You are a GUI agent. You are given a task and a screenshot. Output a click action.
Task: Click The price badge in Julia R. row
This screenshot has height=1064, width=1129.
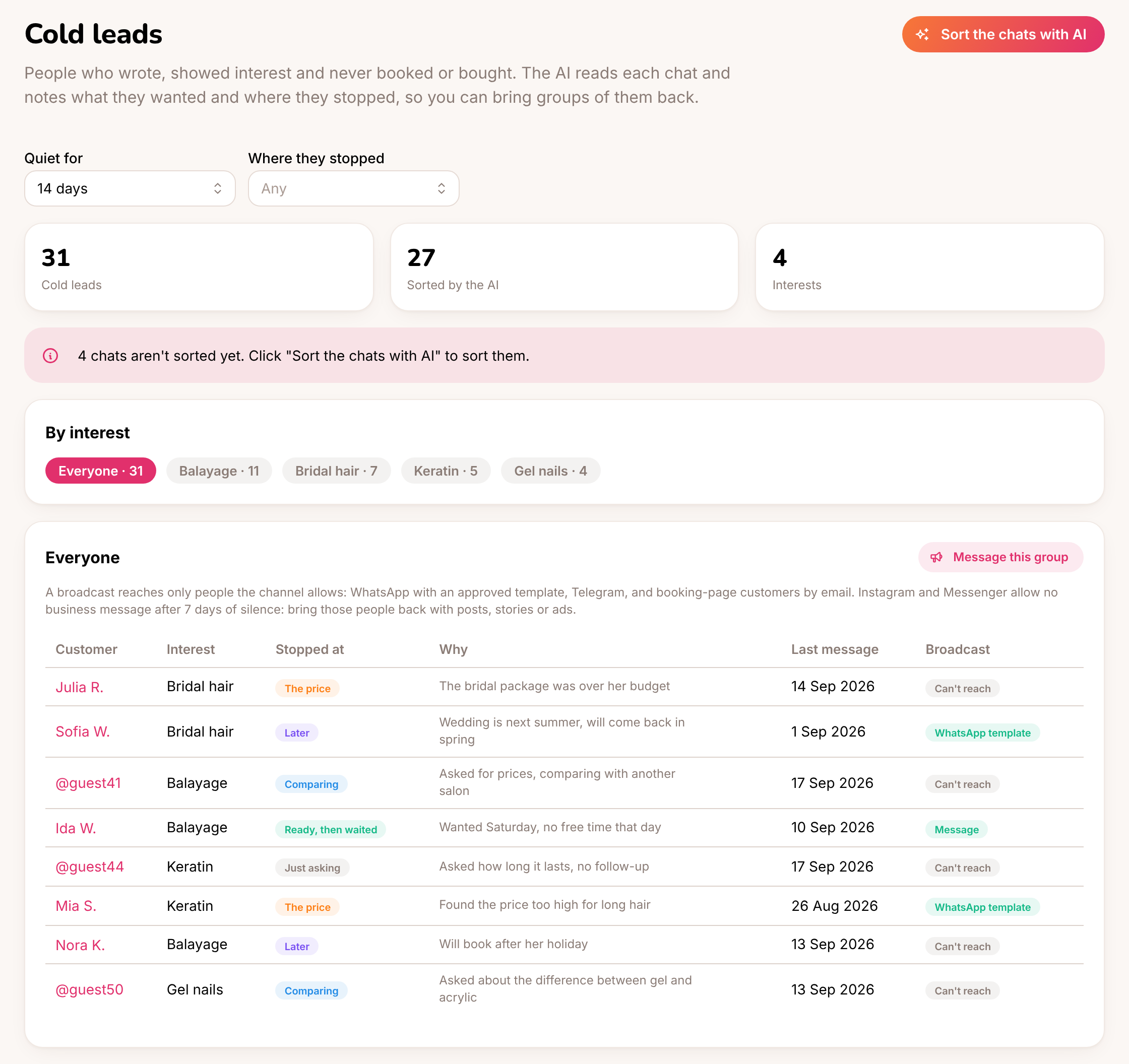pyautogui.click(x=308, y=689)
